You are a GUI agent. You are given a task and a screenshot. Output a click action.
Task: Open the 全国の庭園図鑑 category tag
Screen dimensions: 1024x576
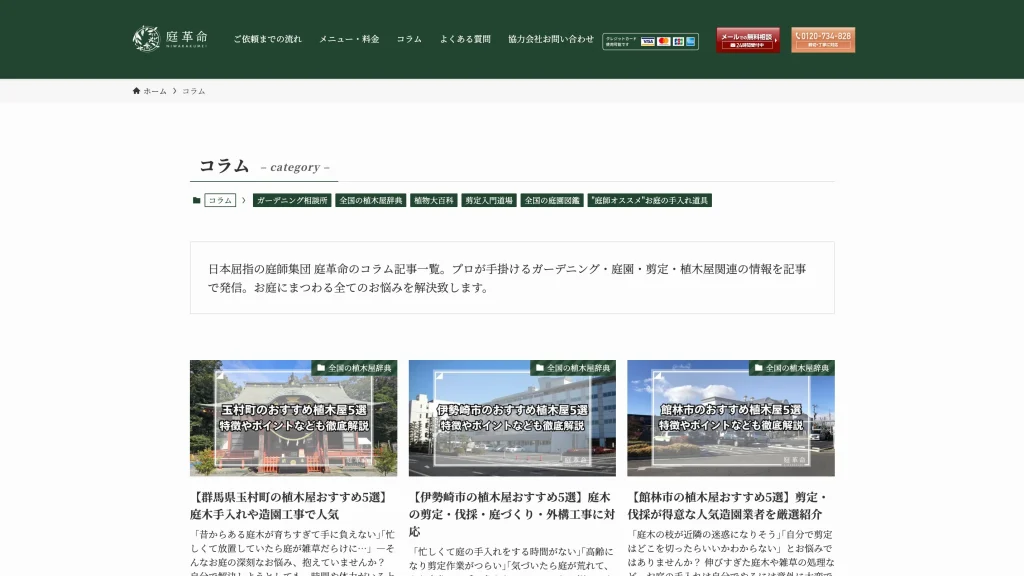click(552, 200)
